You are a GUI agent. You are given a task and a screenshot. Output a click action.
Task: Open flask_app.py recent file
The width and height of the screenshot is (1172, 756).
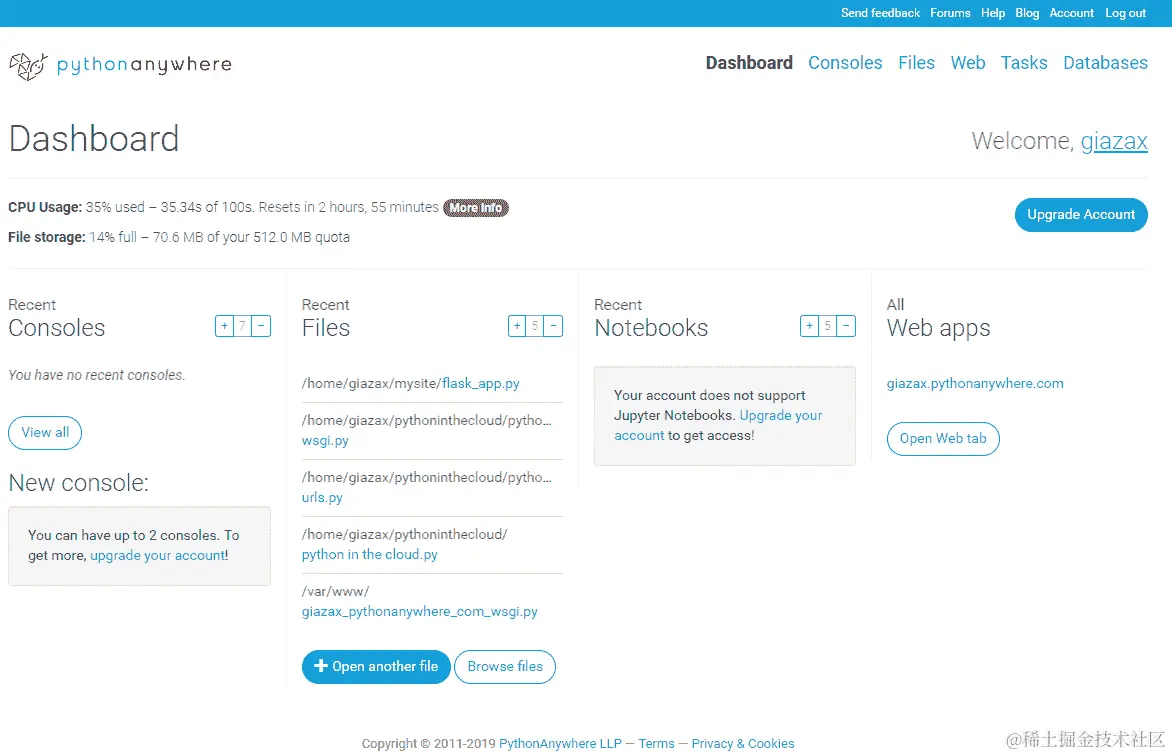point(481,384)
